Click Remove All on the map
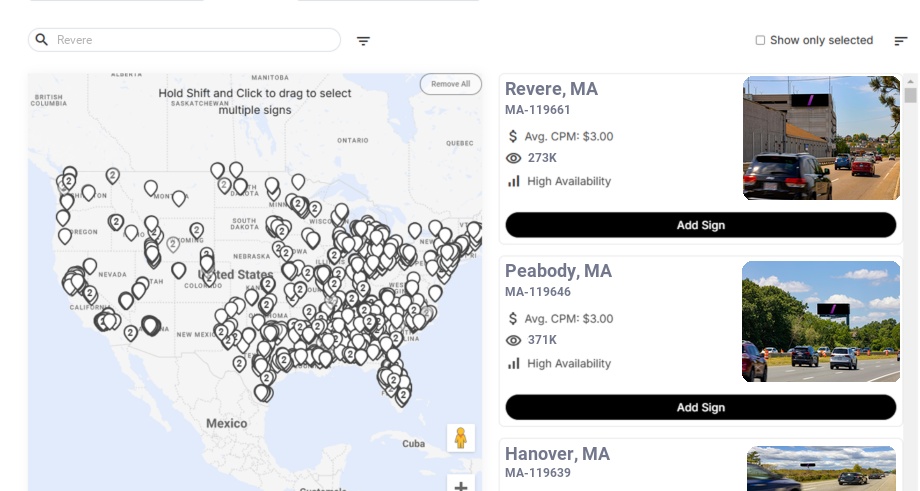The image size is (920, 491). [451, 84]
